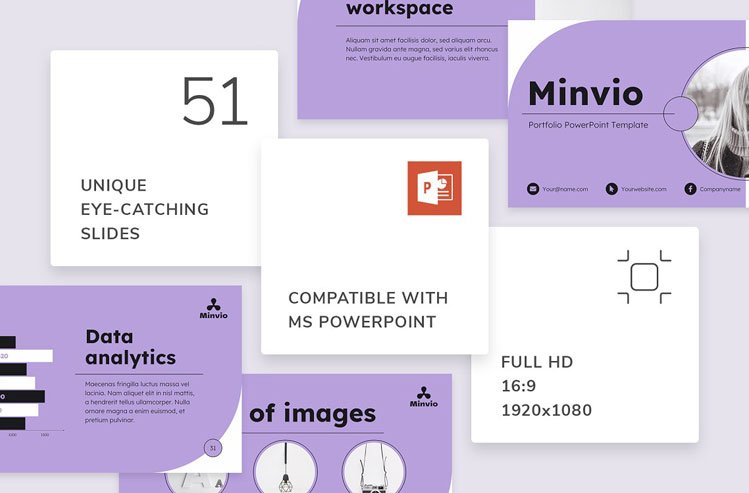The height and width of the screenshot is (493, 749).
Task: Click the 'Data analytics' heading
Action: (130, 347)
